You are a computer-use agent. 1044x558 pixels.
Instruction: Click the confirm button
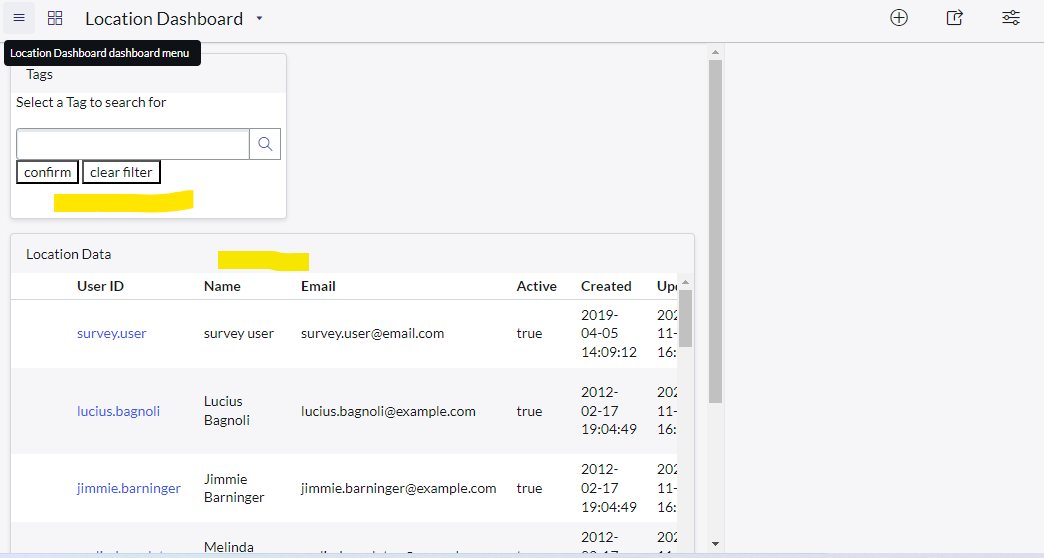[47, 172]
